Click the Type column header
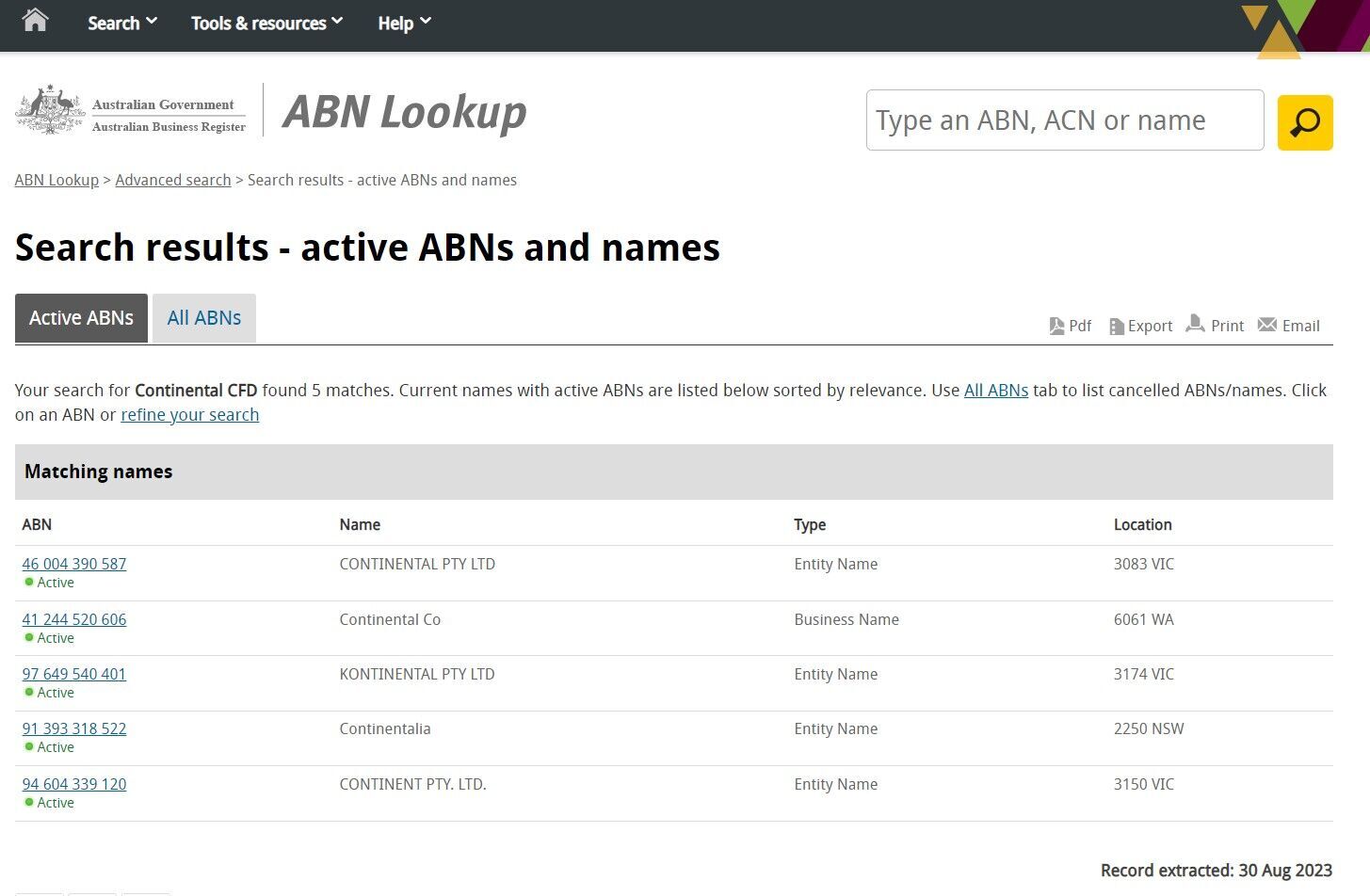This screenshot has height=896, width=1370. pyautogui.click(x=810, y=524)
